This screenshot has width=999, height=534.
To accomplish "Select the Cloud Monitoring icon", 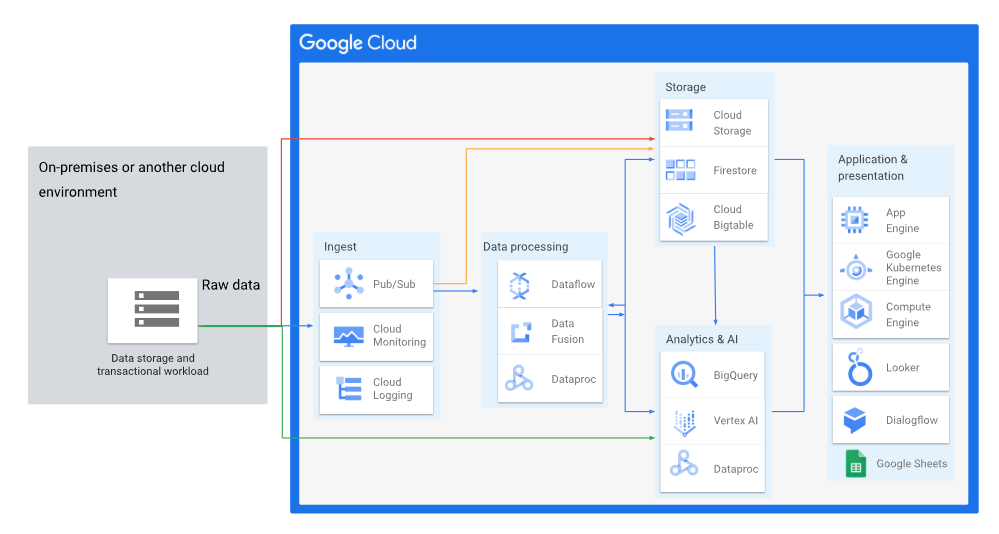I will pyautogui.click(x=348, y=336).
